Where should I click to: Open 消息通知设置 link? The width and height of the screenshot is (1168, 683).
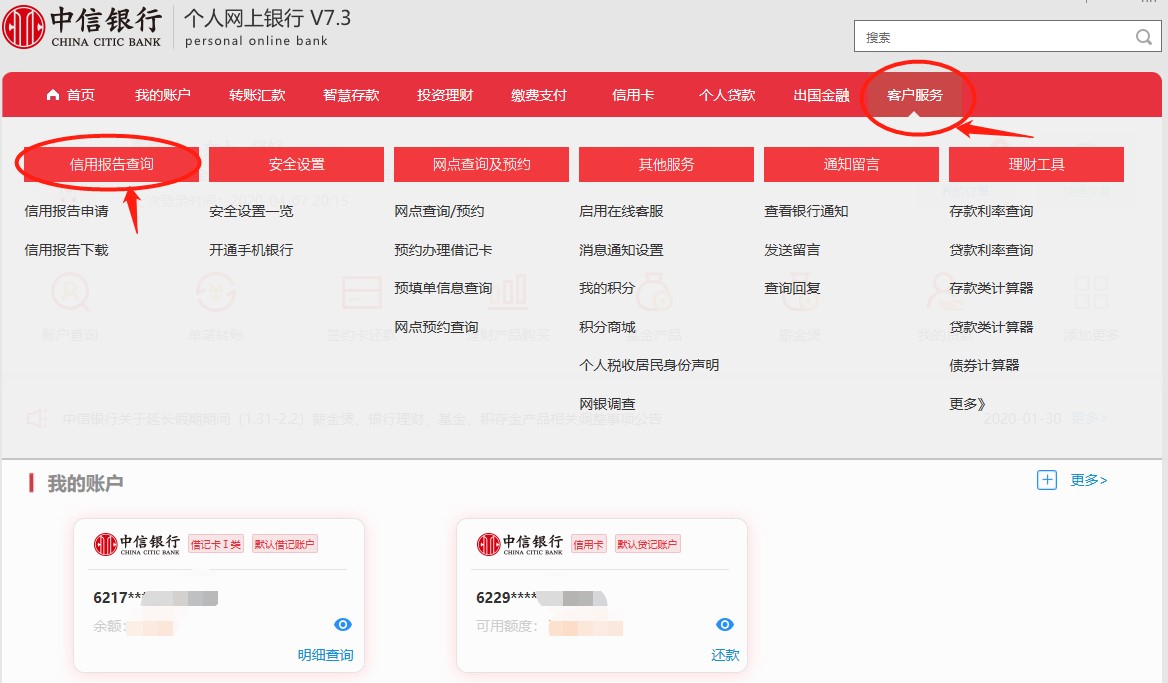pos(621,250)
